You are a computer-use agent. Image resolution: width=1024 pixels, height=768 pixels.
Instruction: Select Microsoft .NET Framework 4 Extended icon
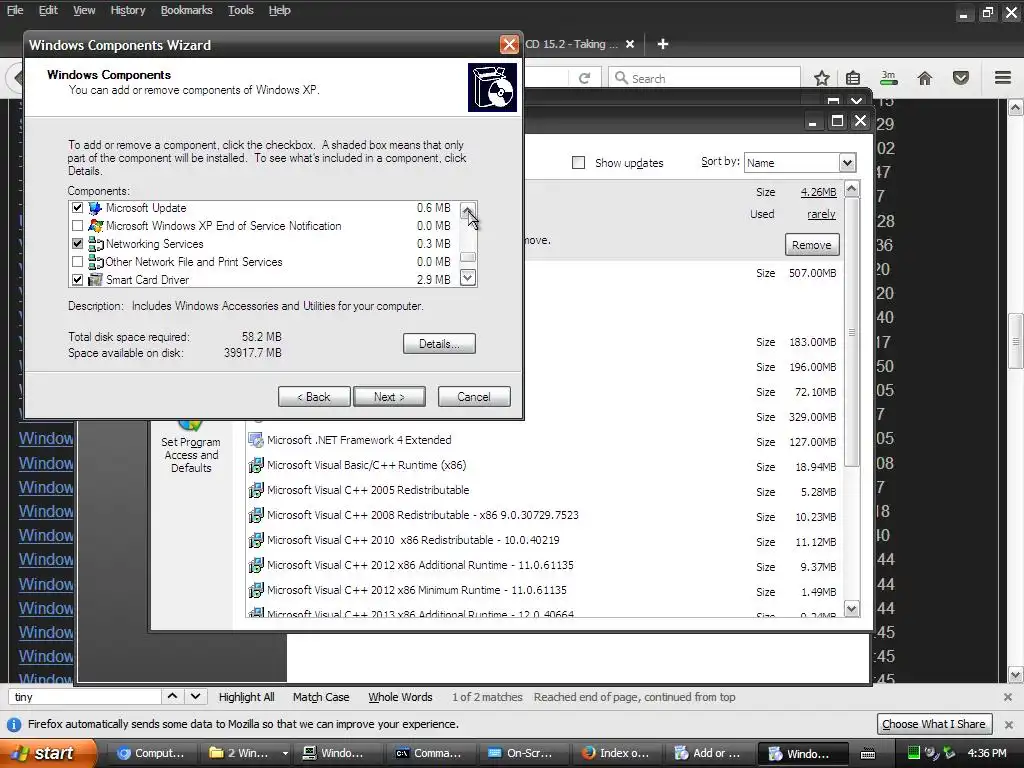pos(256,440)
